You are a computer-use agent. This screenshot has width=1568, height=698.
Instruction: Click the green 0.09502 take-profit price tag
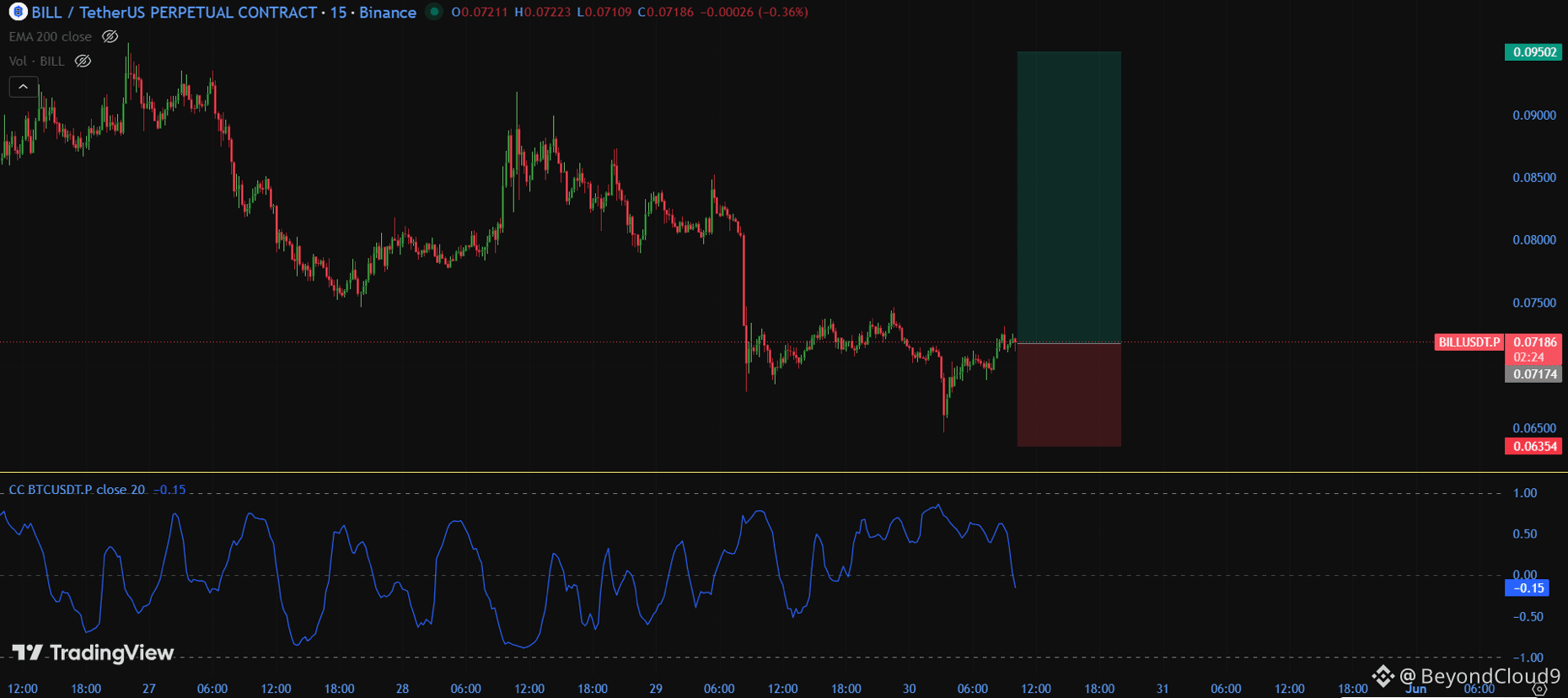(1533, 51)
